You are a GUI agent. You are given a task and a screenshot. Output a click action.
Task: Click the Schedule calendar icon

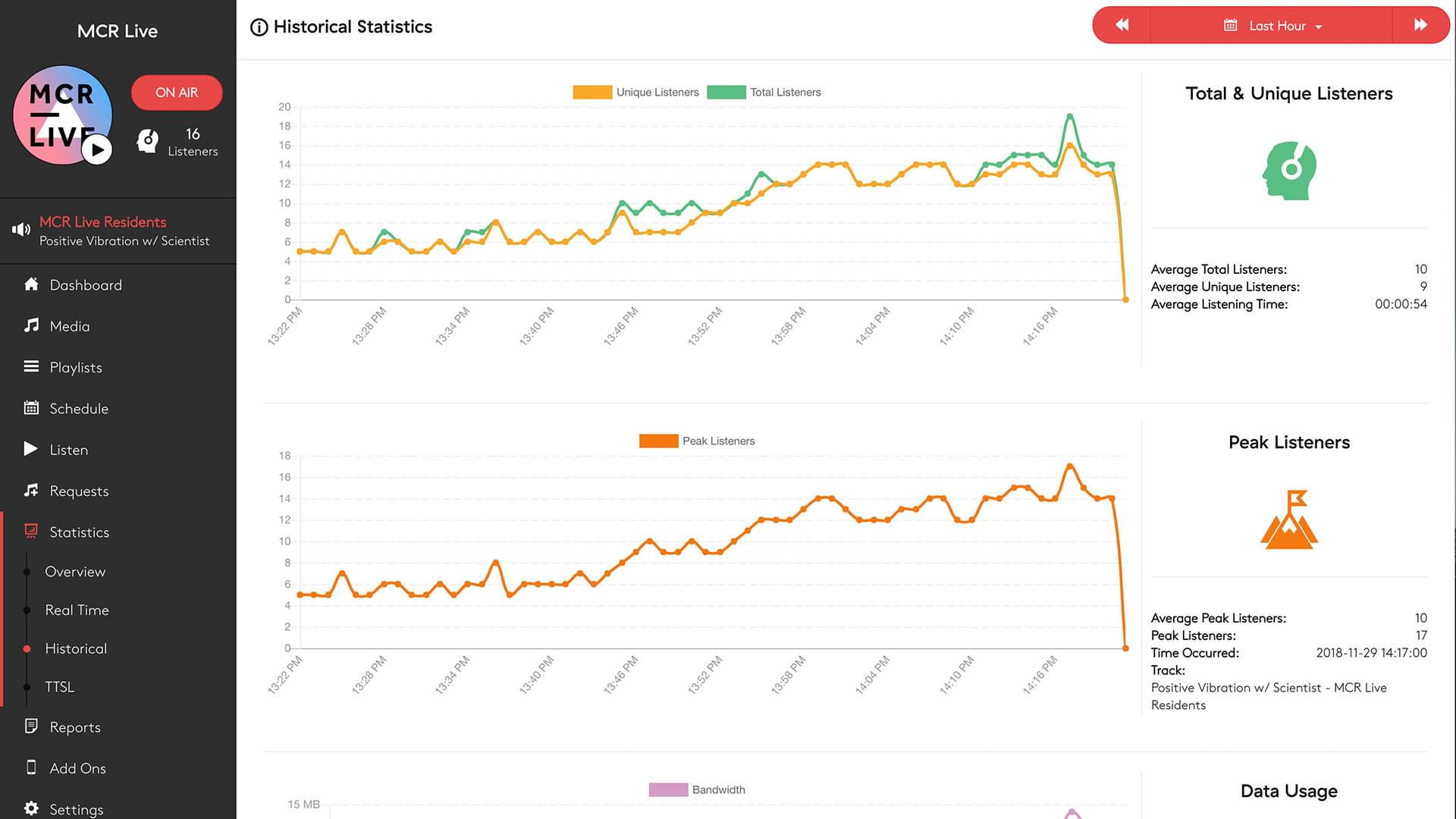(x=31, y=408)
